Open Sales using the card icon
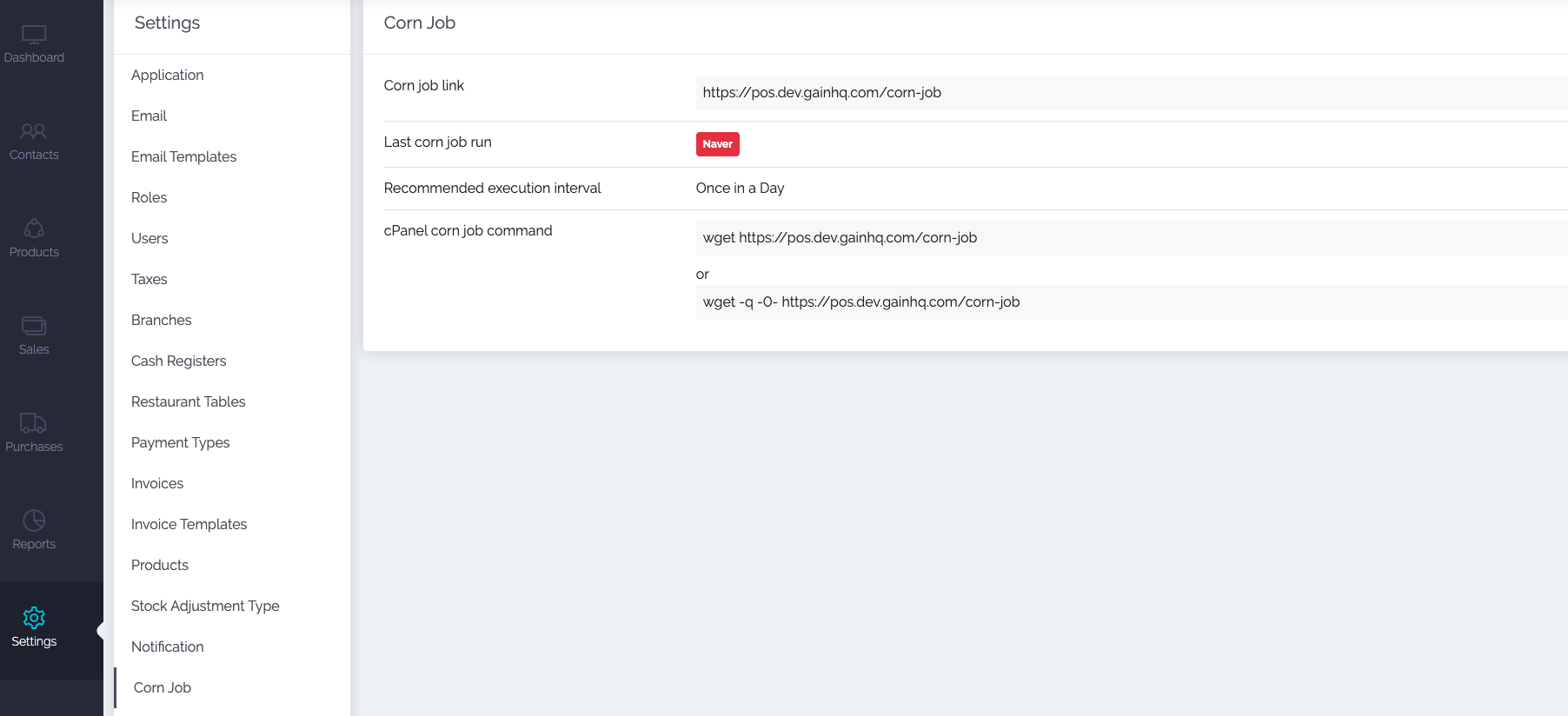Viewport: 1568px width, 716px height. (34, 326)
